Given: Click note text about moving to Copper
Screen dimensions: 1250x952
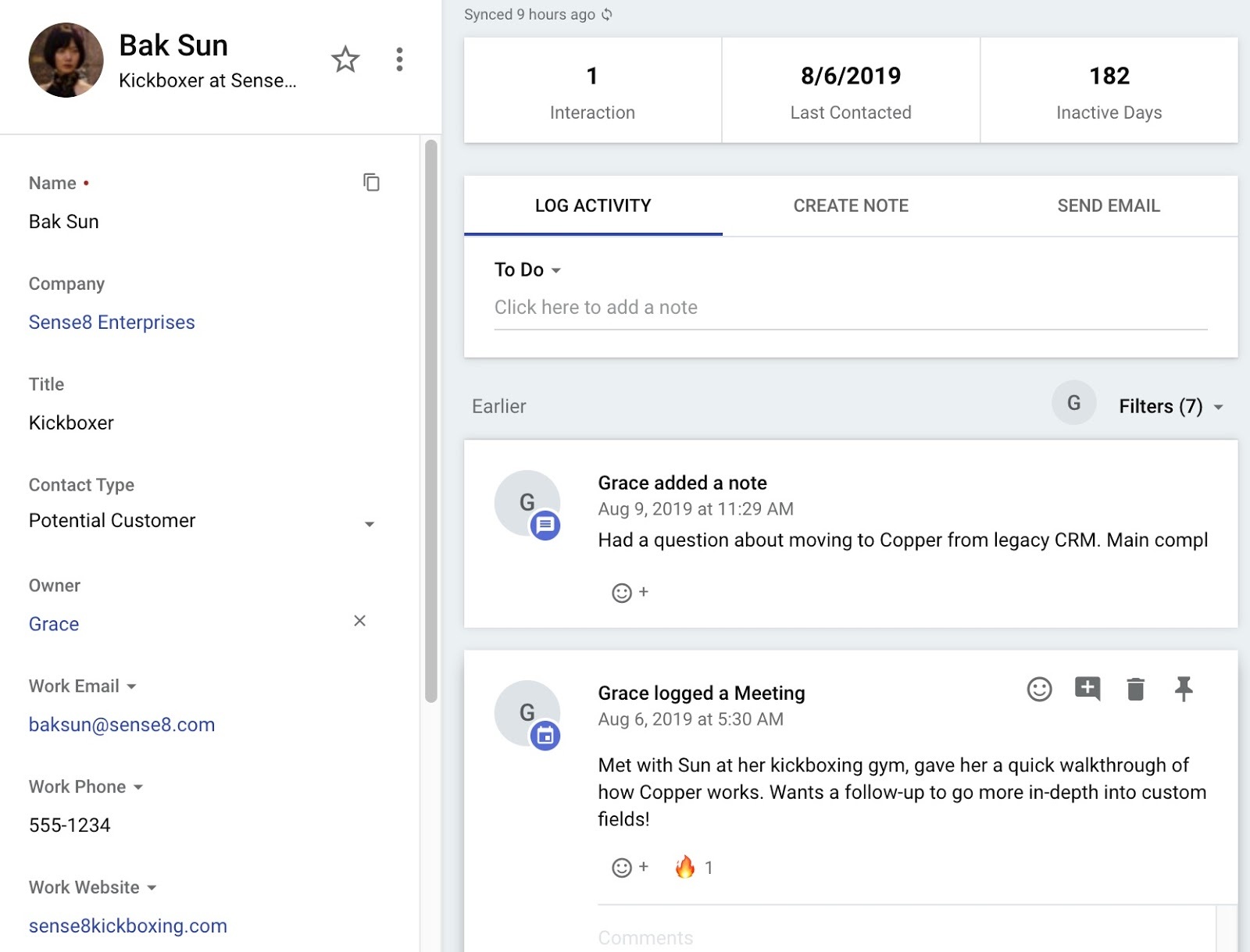Looking at the screenshot, I should click(903, 540).
